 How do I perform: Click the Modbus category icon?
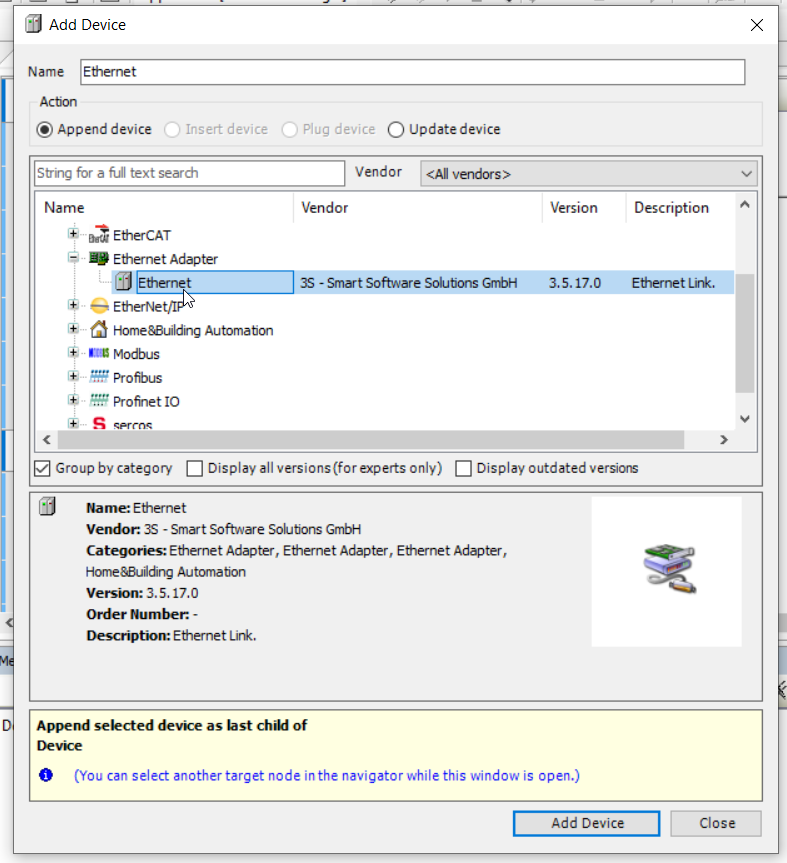pyautogui.click(x=99, y=353)
